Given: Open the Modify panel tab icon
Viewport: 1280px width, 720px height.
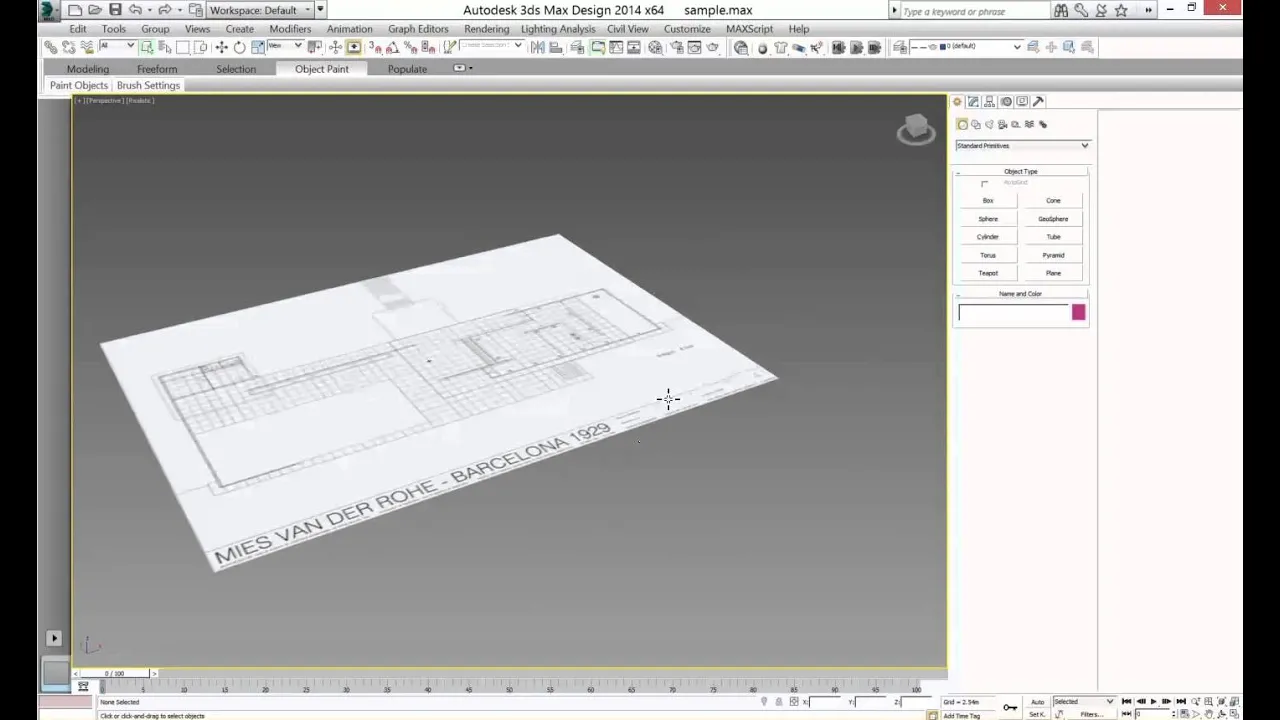Looking at the screenshot, I should [973, 101].
